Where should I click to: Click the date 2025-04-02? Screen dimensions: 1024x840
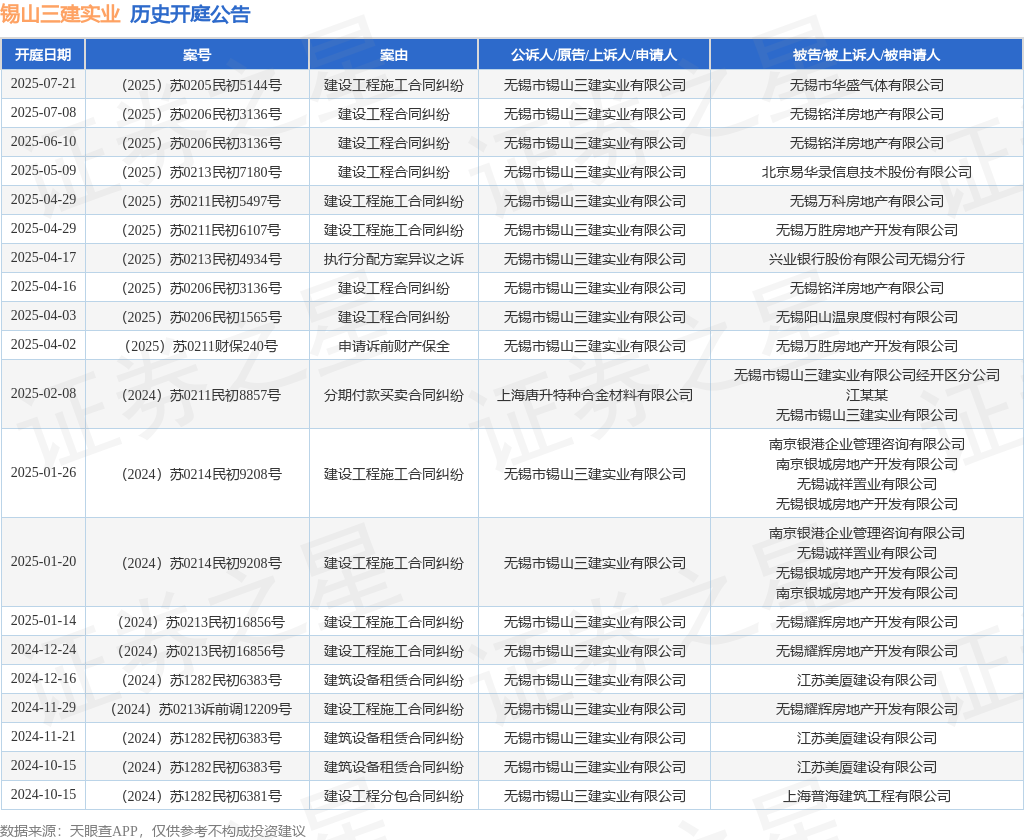[x=43, y=344]
